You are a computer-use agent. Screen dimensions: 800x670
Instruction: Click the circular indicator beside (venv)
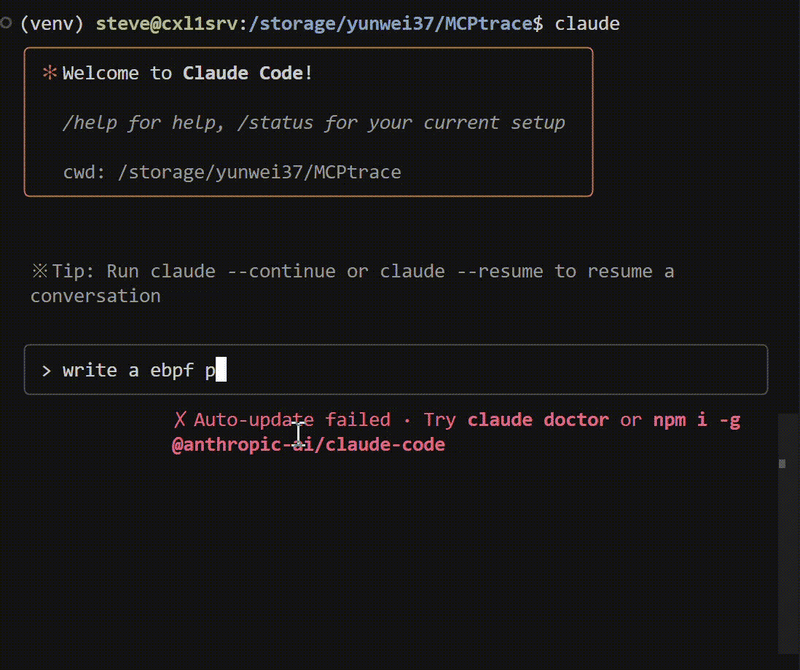(x=4, y=22)
